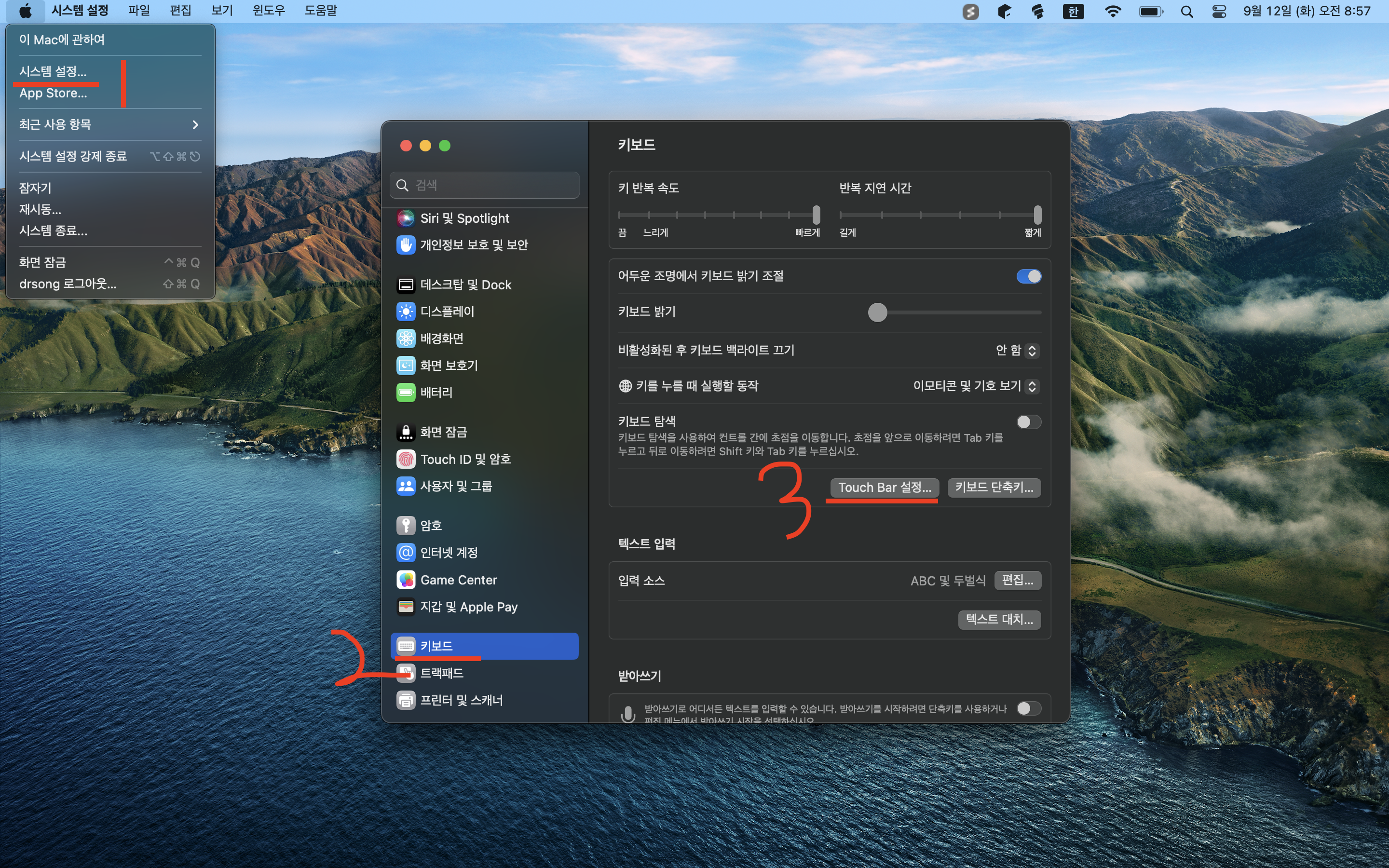Open the 배경화면 settings icon
The width and height of the screenshot is (1389, 868).
coord(406,339)
